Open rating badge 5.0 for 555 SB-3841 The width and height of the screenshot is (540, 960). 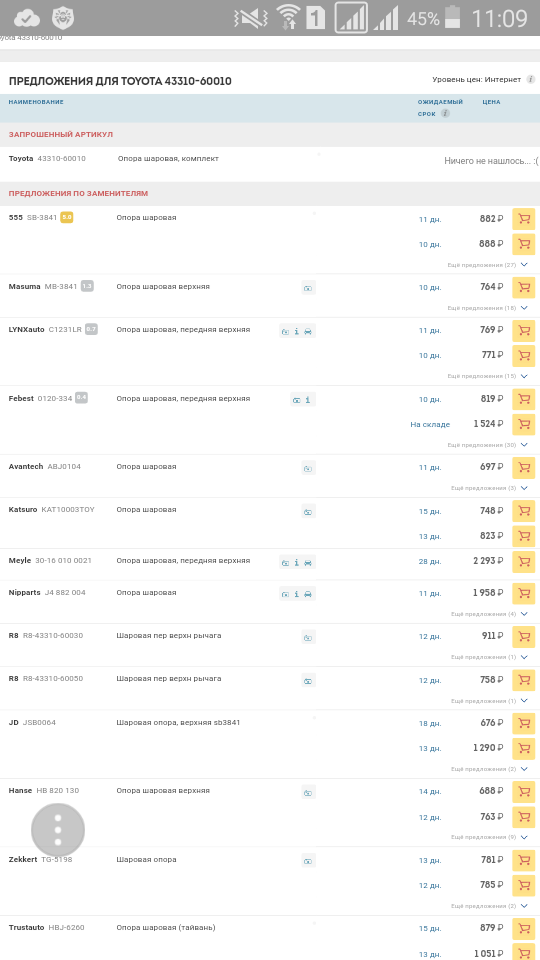tap(67, 217)
